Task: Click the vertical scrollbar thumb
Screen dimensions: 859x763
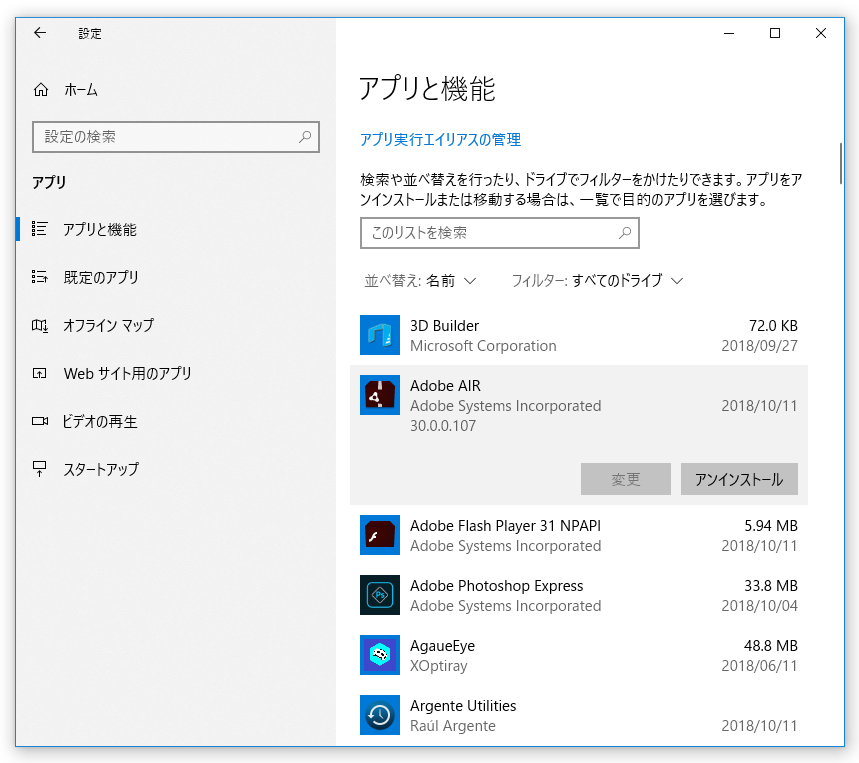Action: pos(841,164)
